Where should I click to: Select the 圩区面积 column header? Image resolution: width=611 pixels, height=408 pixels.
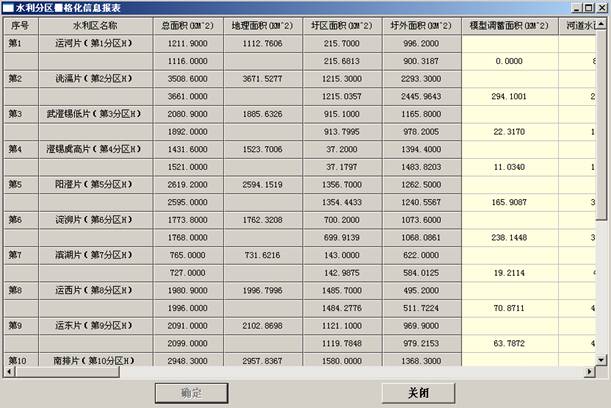coord(331,24)
